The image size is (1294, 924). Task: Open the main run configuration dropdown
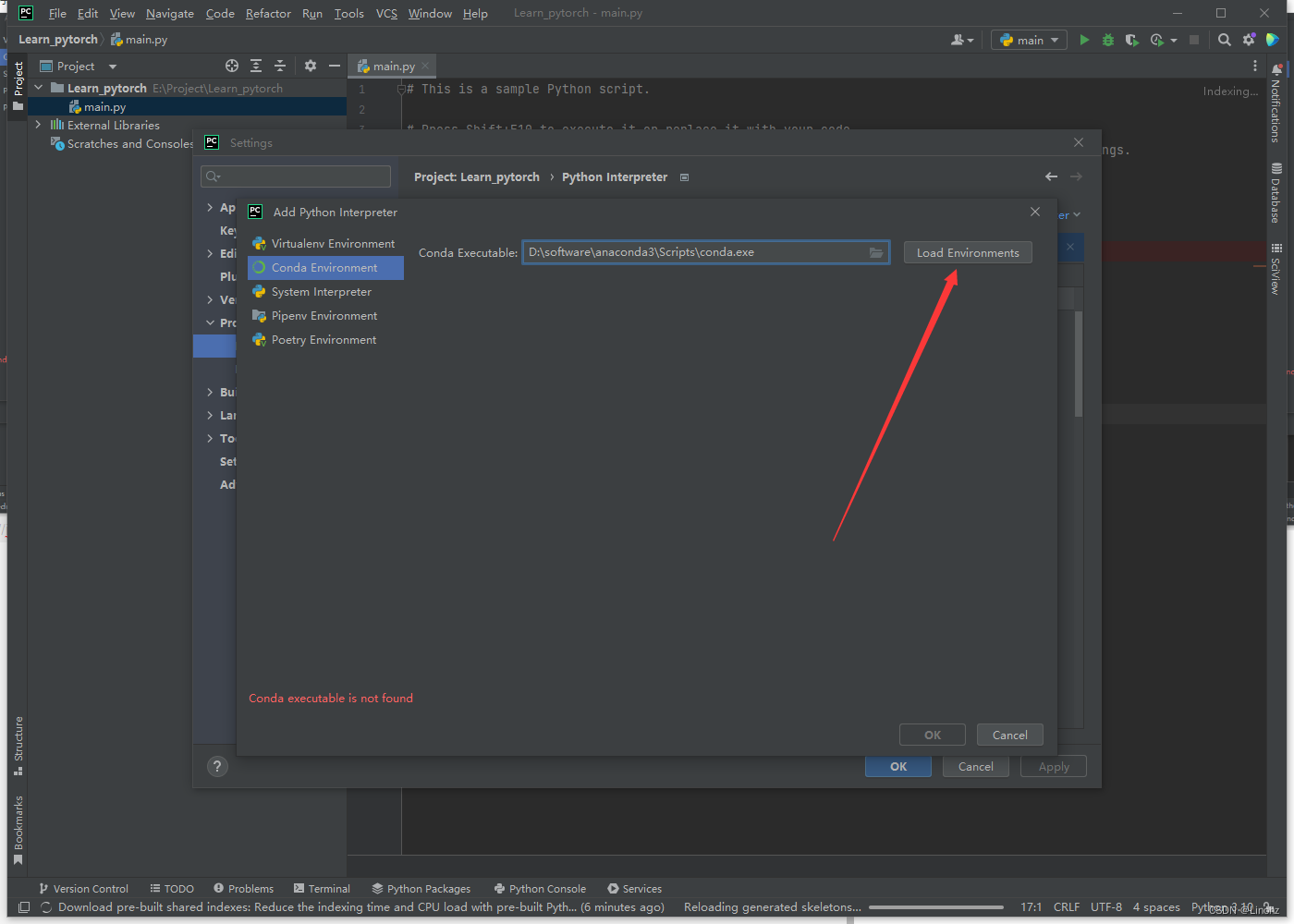tap(1029, 40)
